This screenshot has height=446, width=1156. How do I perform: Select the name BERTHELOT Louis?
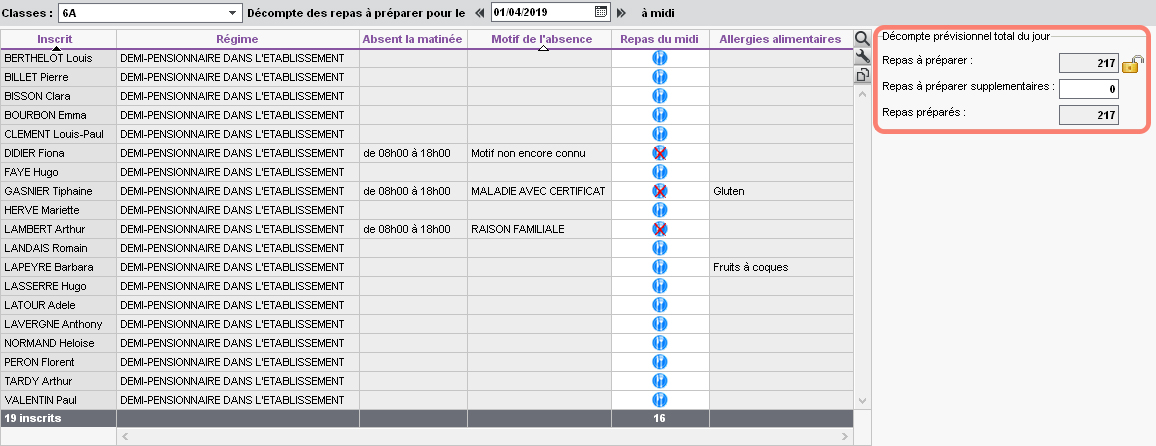48,58
